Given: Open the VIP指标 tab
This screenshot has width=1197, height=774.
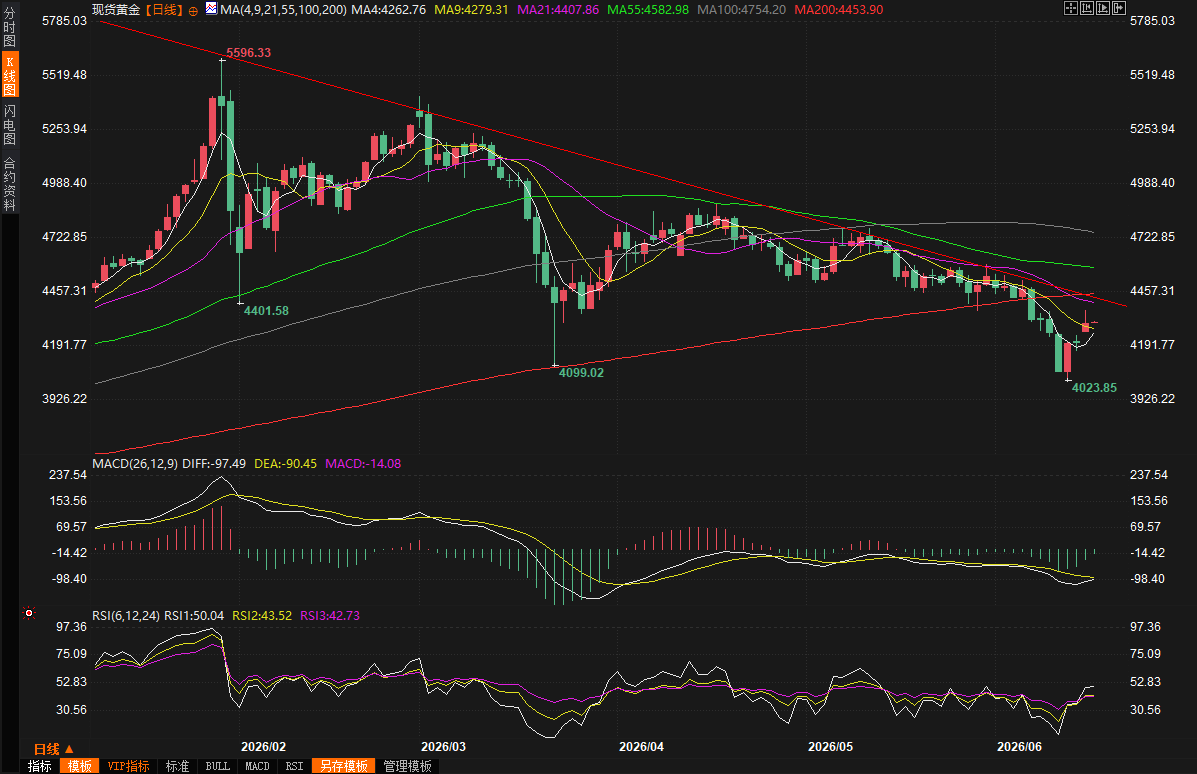Looking at the screenshot, I should point(128,766).
